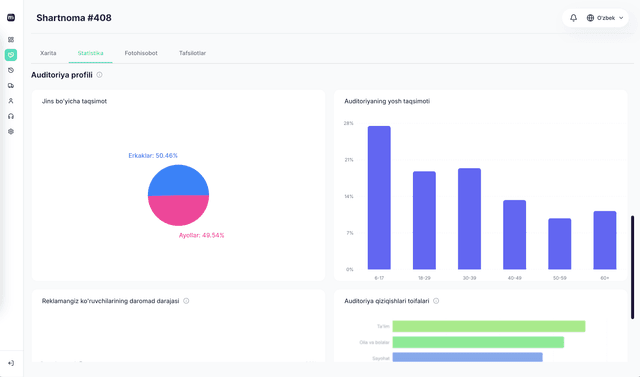The width and height of the screenshot is (640, 377).
Task: Click the Auditoriyaning yosh taqsimoti heading
Action: (x=387, y=101)
